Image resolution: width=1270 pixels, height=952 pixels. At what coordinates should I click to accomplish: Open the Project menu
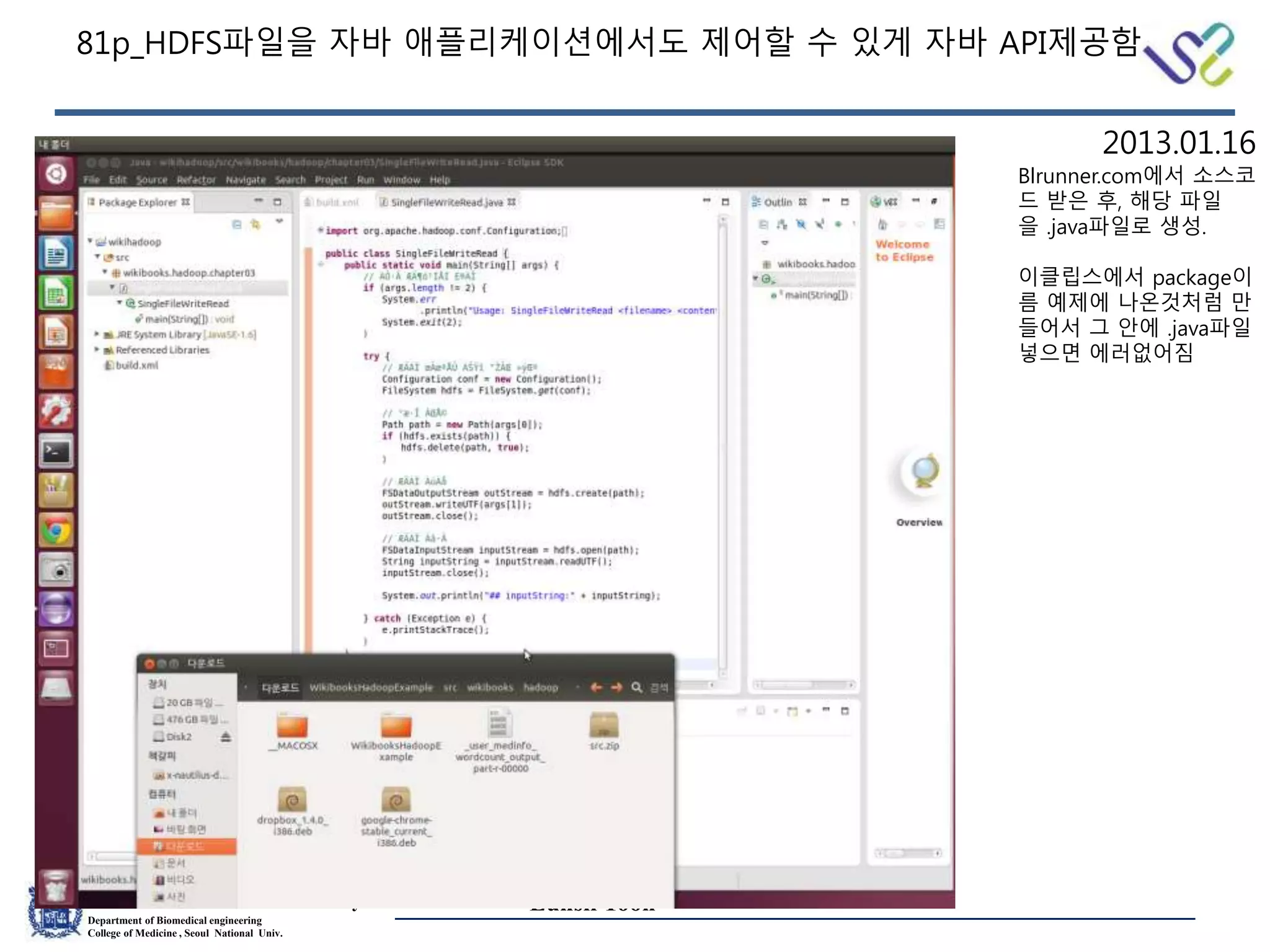coord(331,180)
